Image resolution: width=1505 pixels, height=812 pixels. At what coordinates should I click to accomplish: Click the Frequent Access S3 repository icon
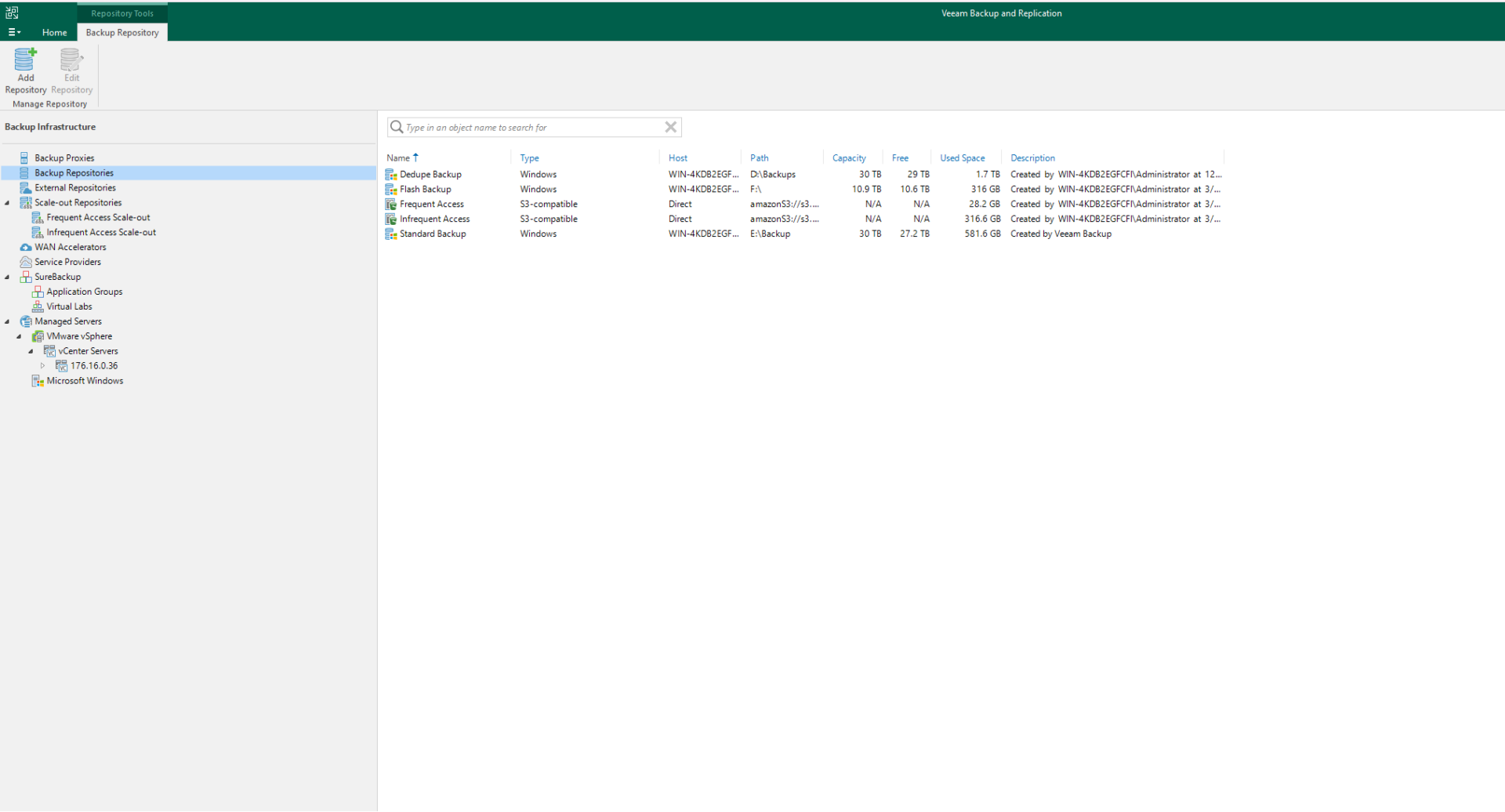pos(390,204)
